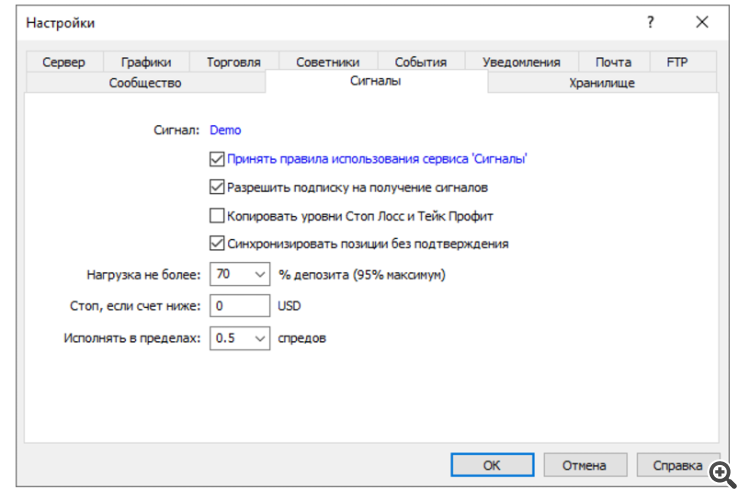Switch to the События tab
The image size is (750, 501).
[x=420, y=62]
